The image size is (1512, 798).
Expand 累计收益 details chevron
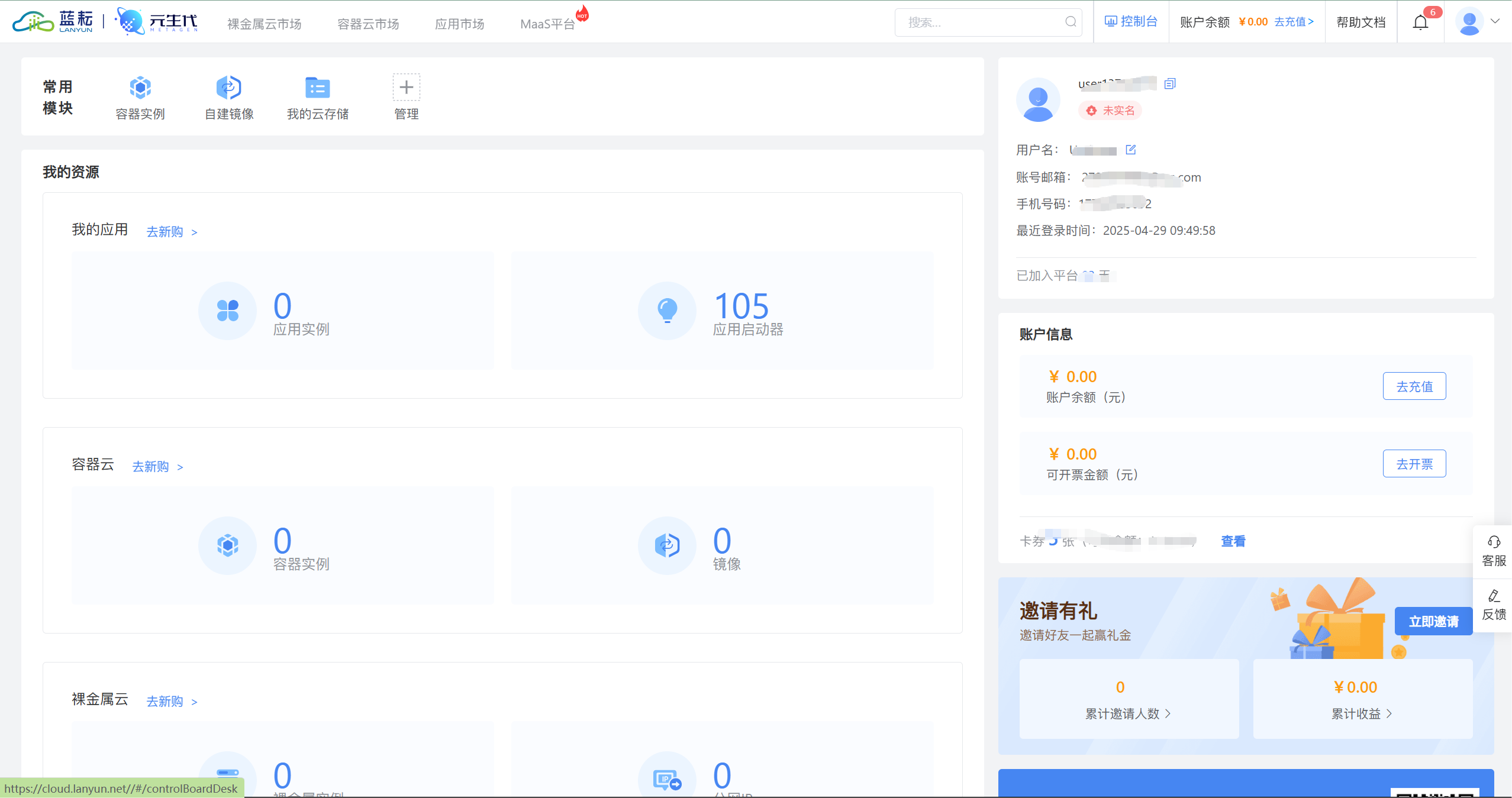pos(1389,713)
